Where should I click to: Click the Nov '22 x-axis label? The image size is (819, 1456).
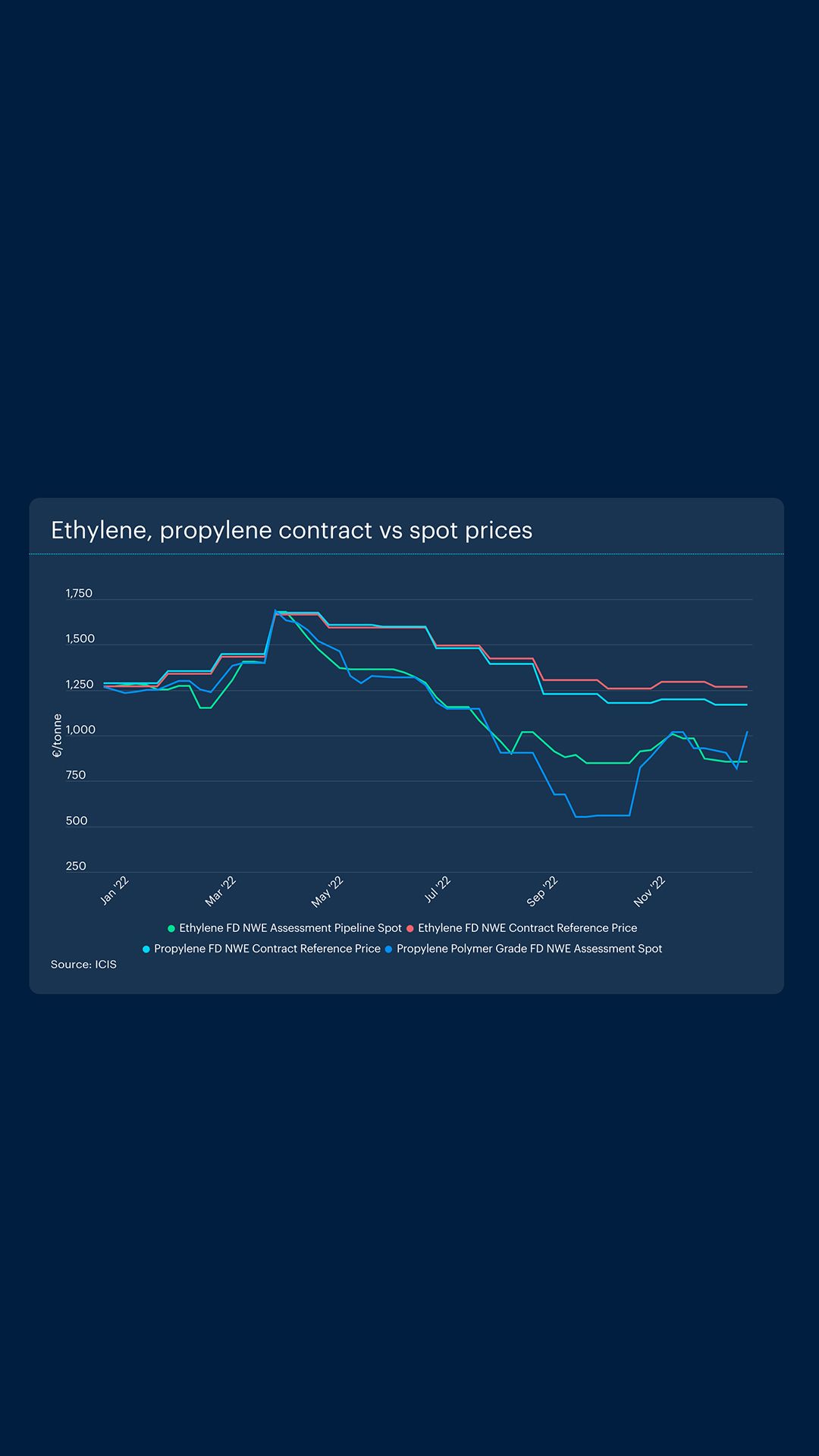[x=649, y=891]
